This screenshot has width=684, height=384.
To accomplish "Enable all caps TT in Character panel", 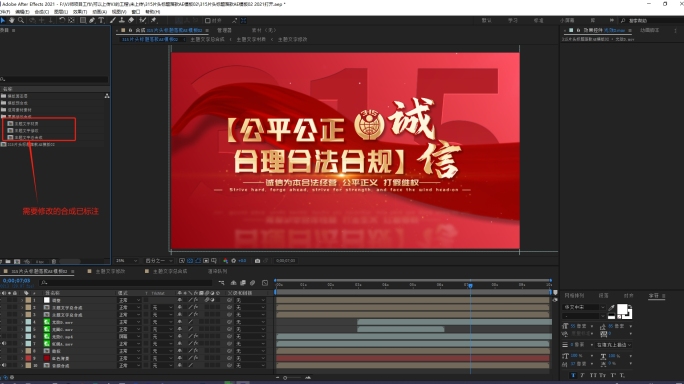I will (593, 375).
